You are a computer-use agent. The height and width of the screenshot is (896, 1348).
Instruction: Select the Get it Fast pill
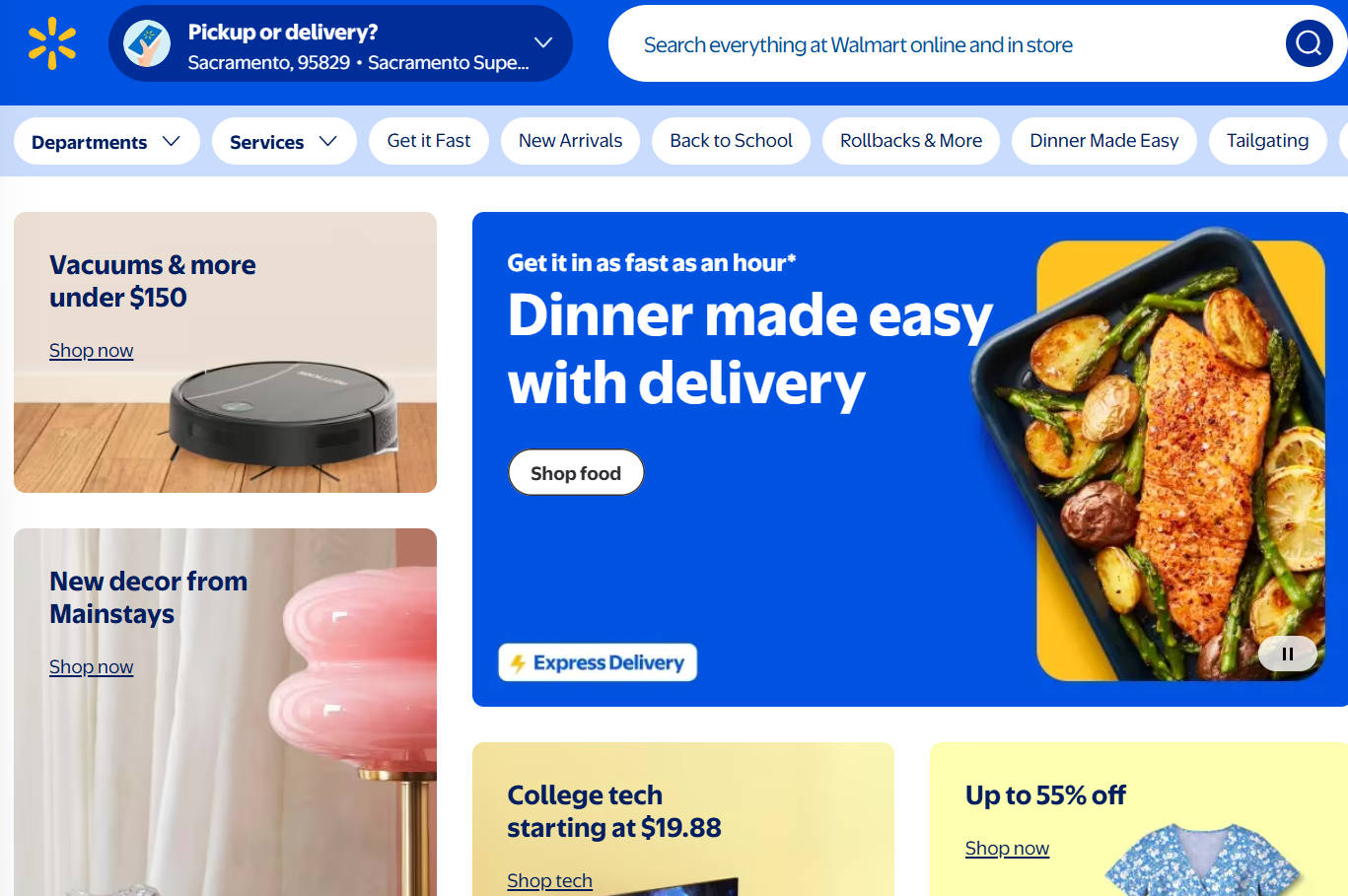(429, 141)
